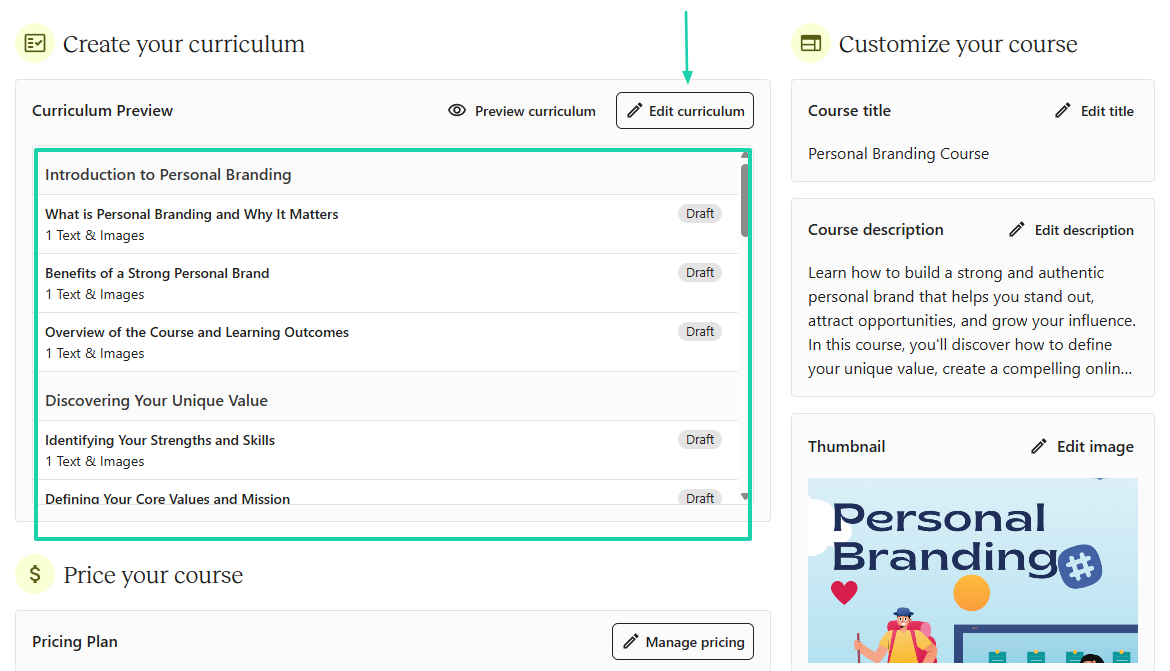Viewport: 1170px width, 671px height.
Task: Click Draft badge on Defining Your Core Values lesson
Action: (700, 498)
